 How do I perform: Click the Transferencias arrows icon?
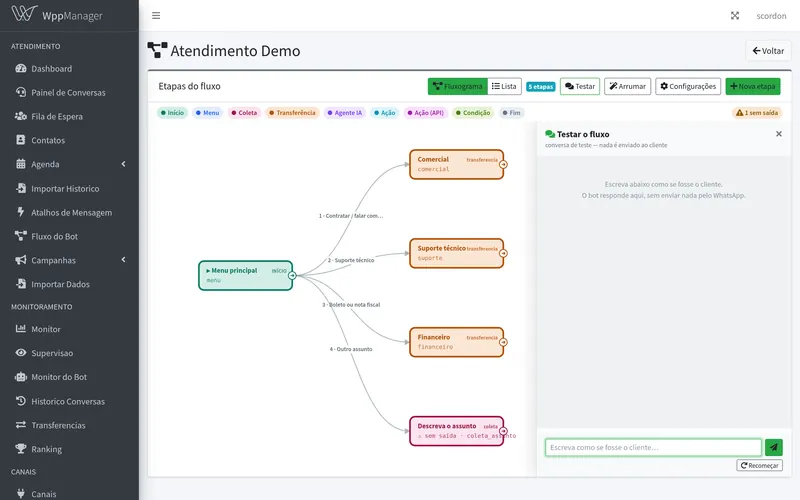(20, 424)
